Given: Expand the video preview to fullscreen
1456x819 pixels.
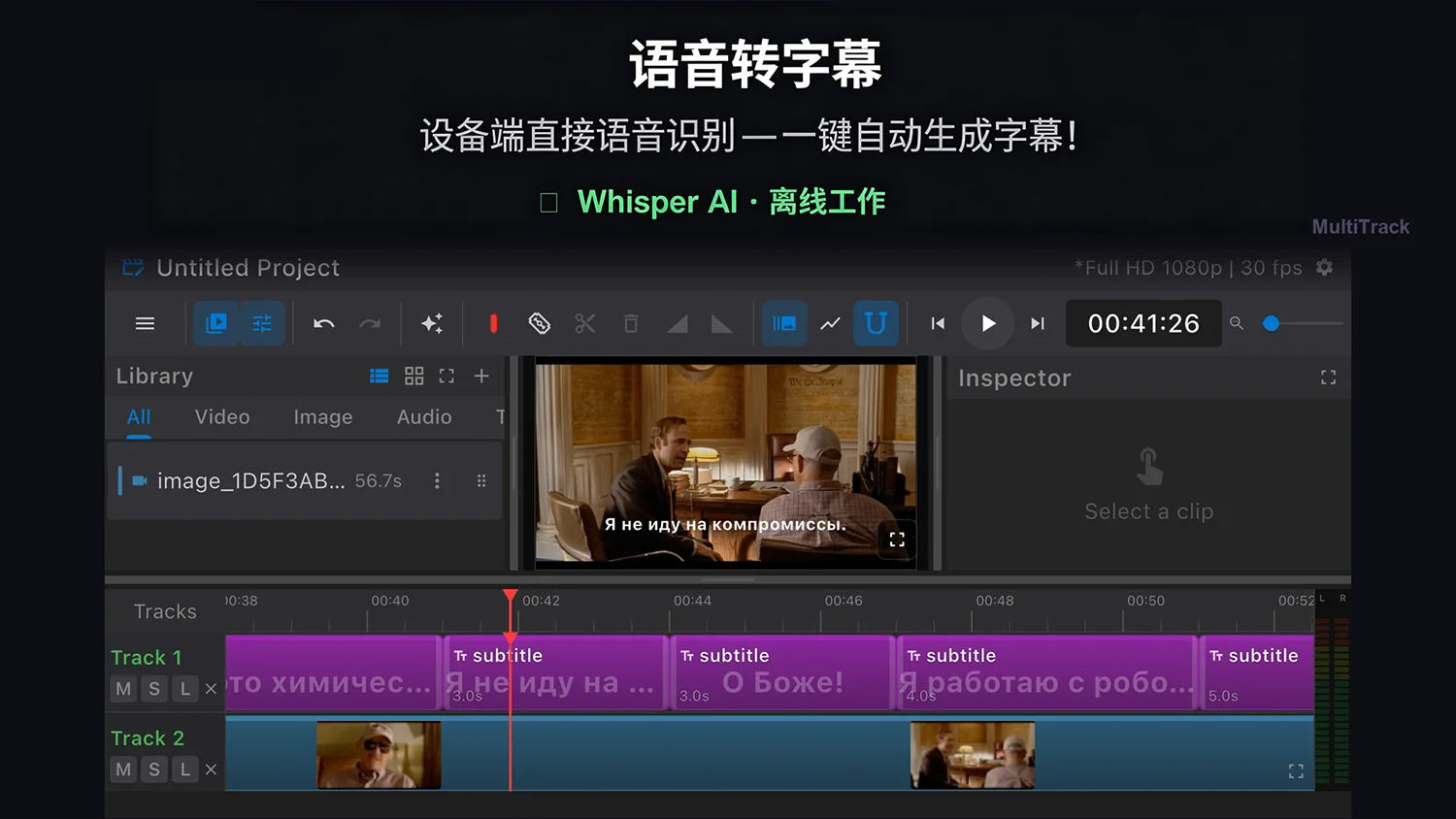Looking at the screenshot, I should [897, 540].
